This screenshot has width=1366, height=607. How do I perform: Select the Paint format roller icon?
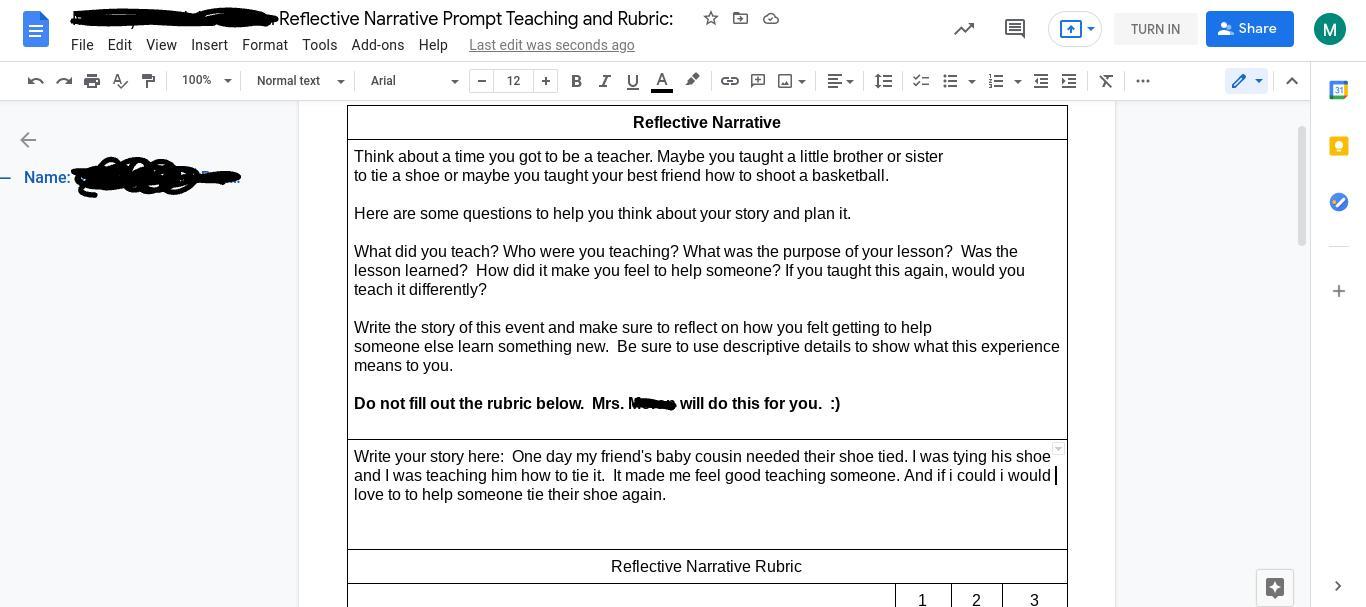coord(148,81)
